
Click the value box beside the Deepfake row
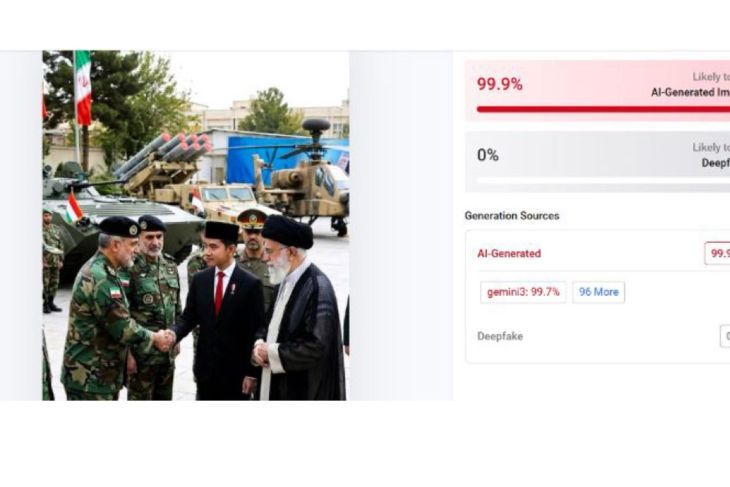[x=725, y=336]
